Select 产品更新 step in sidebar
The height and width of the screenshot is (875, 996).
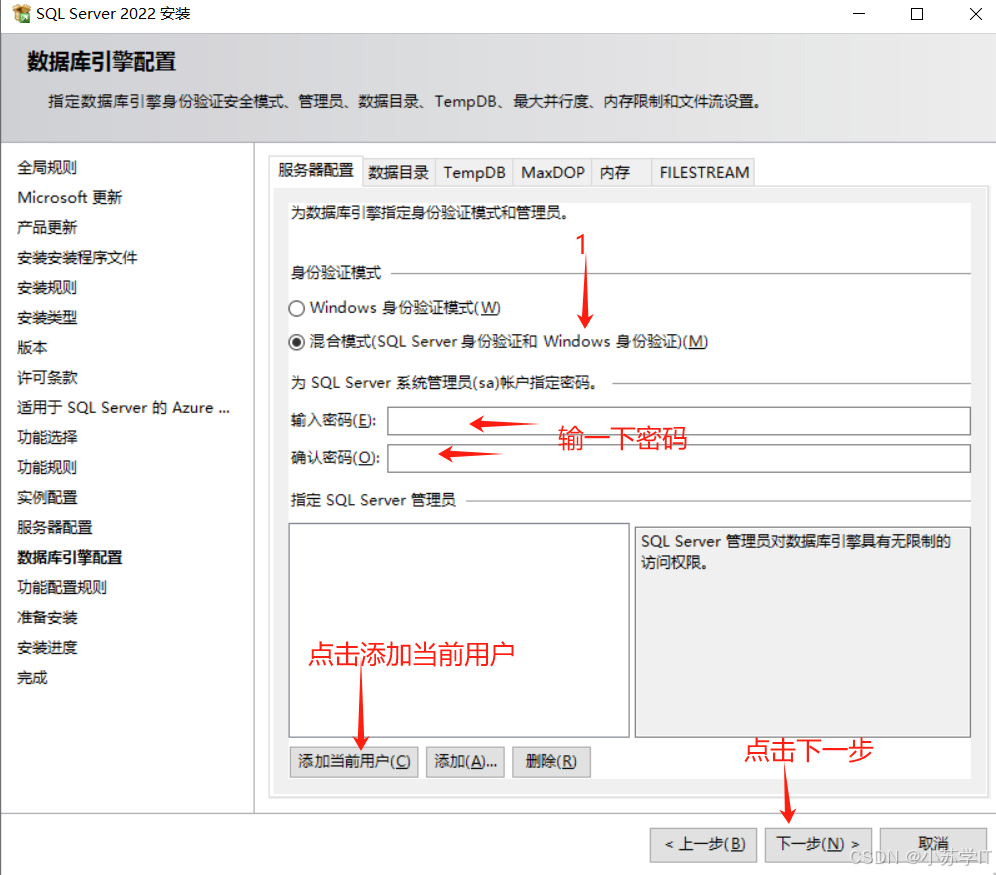47,227
